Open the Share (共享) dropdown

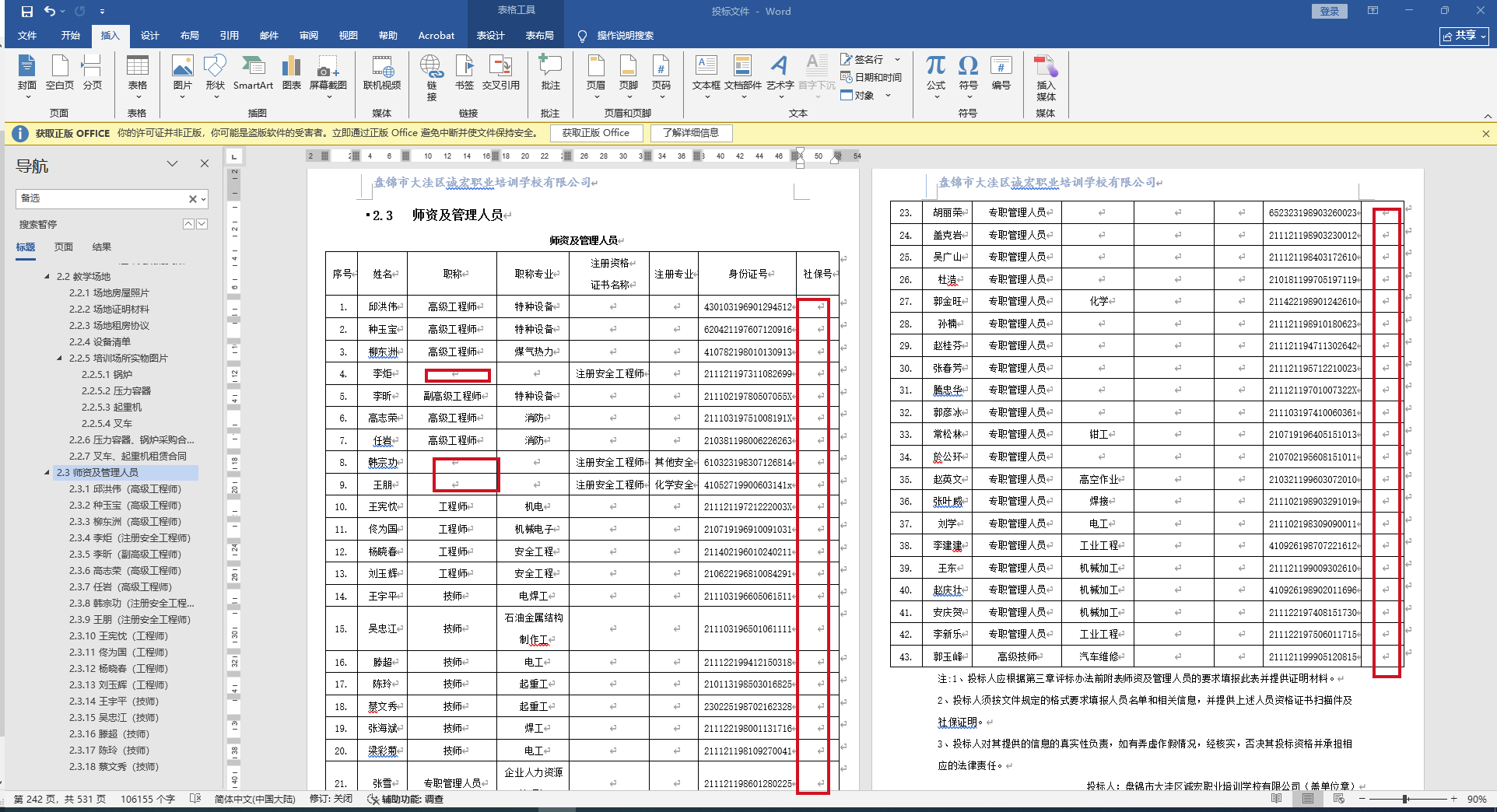pos(1464,36)
